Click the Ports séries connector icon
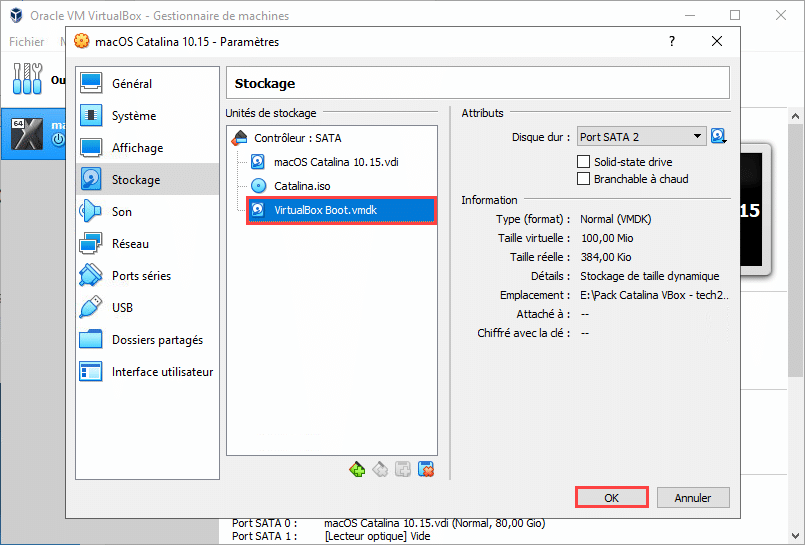The width and height of the screenshot is (805, 545). 91,275
